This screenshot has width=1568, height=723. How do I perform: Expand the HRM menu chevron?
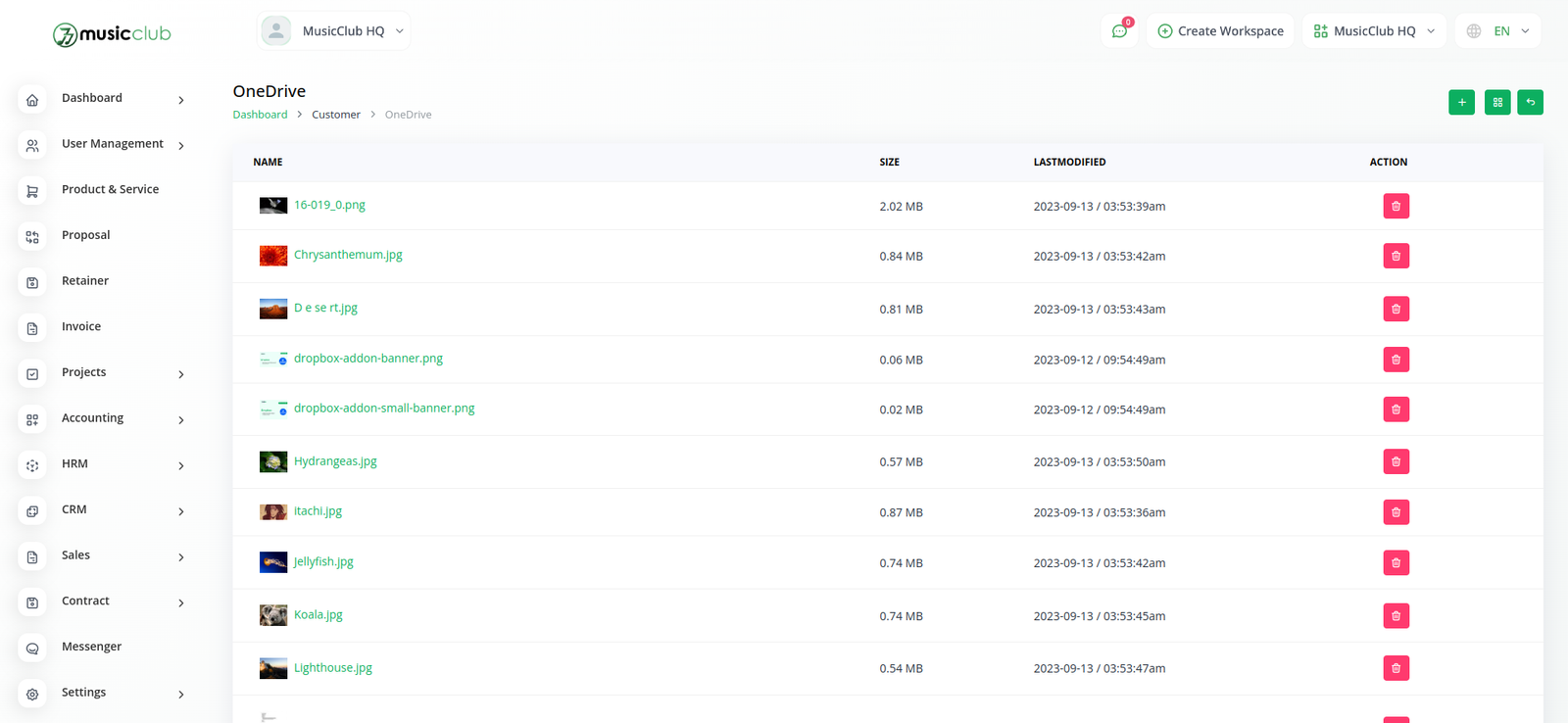181,466
